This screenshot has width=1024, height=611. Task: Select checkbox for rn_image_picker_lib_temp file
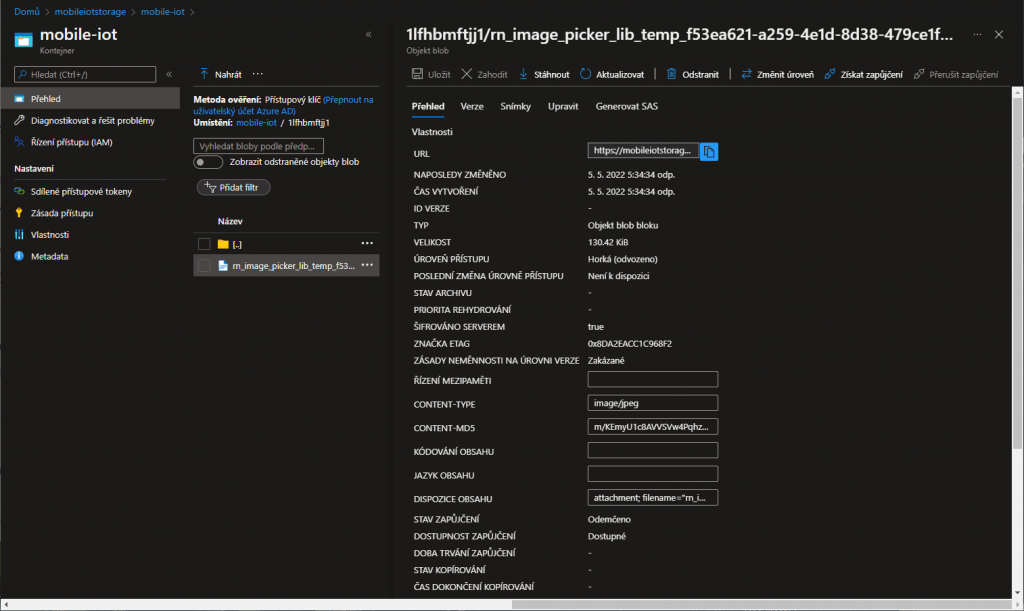[x=204, y=266]
